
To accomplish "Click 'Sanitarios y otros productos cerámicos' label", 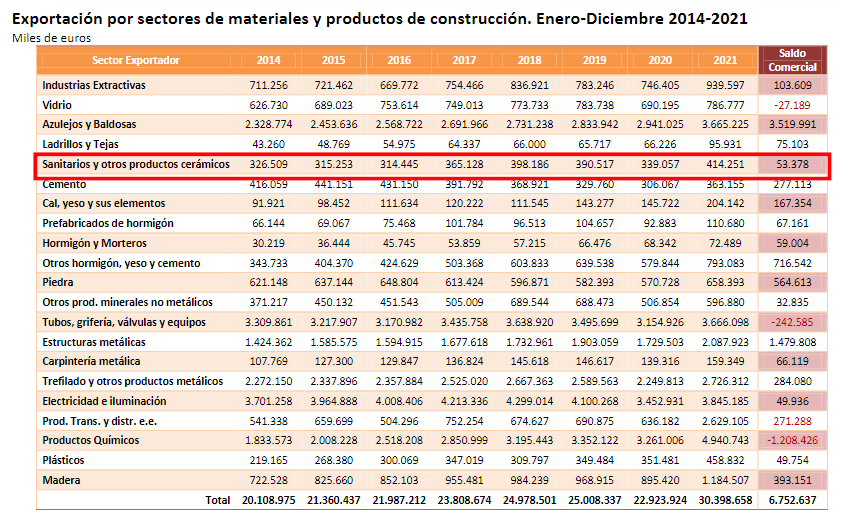I will (136, 164).
